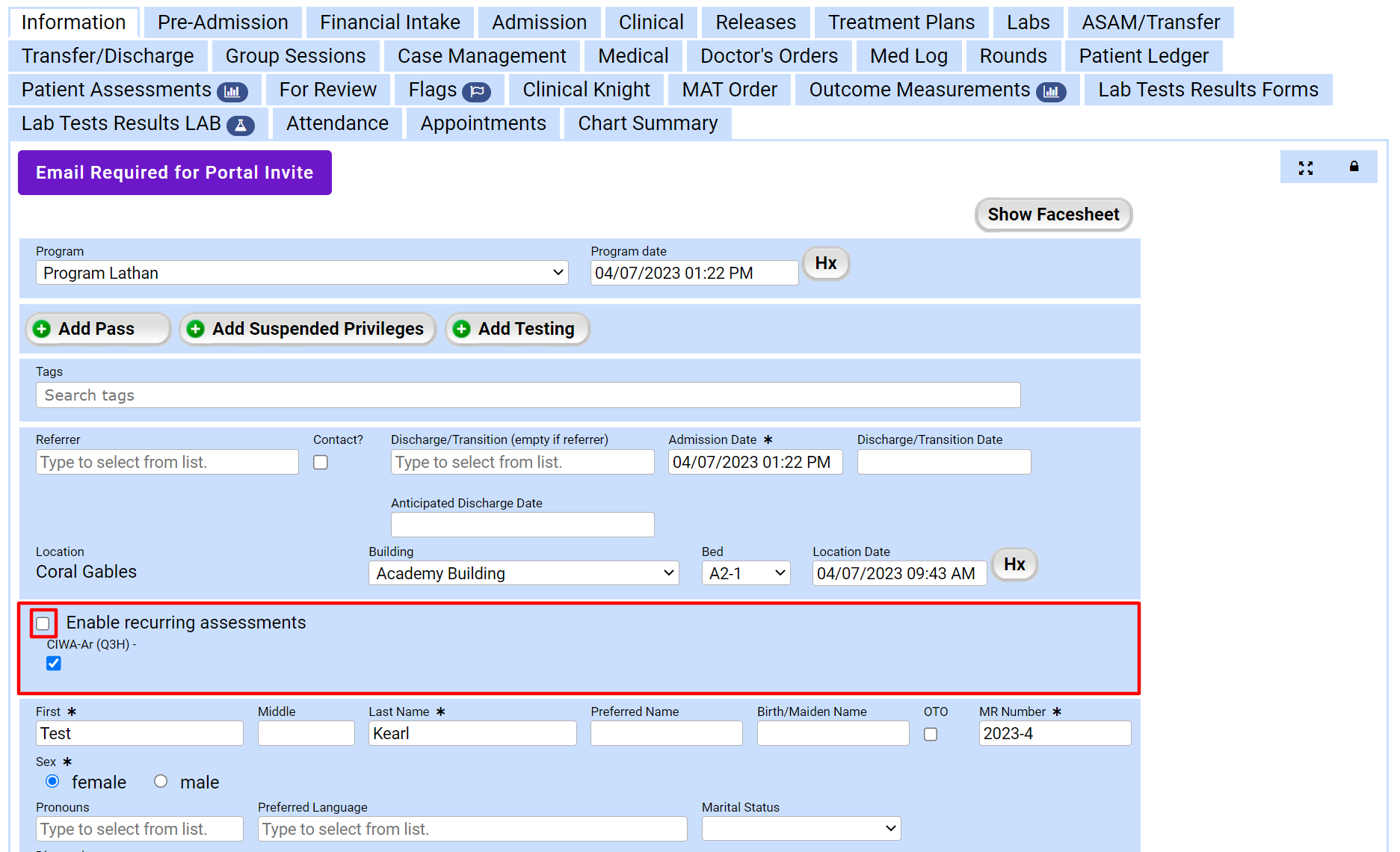Click the Show Facesheet button
This screenshot has width=1400, height=852.
[1053, 215]
